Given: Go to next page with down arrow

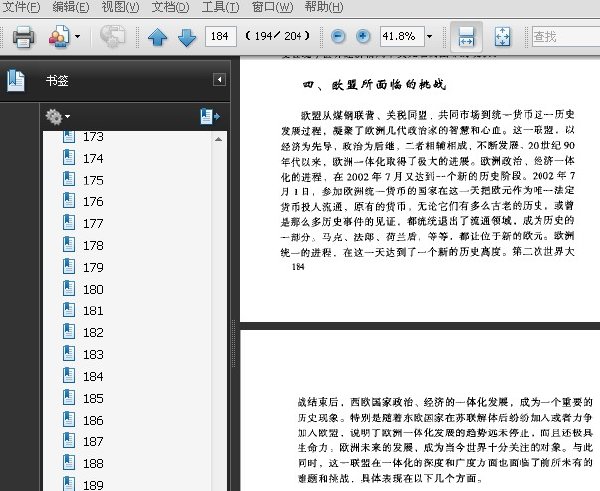Looking at the screenshot, I should click(187, 38).
